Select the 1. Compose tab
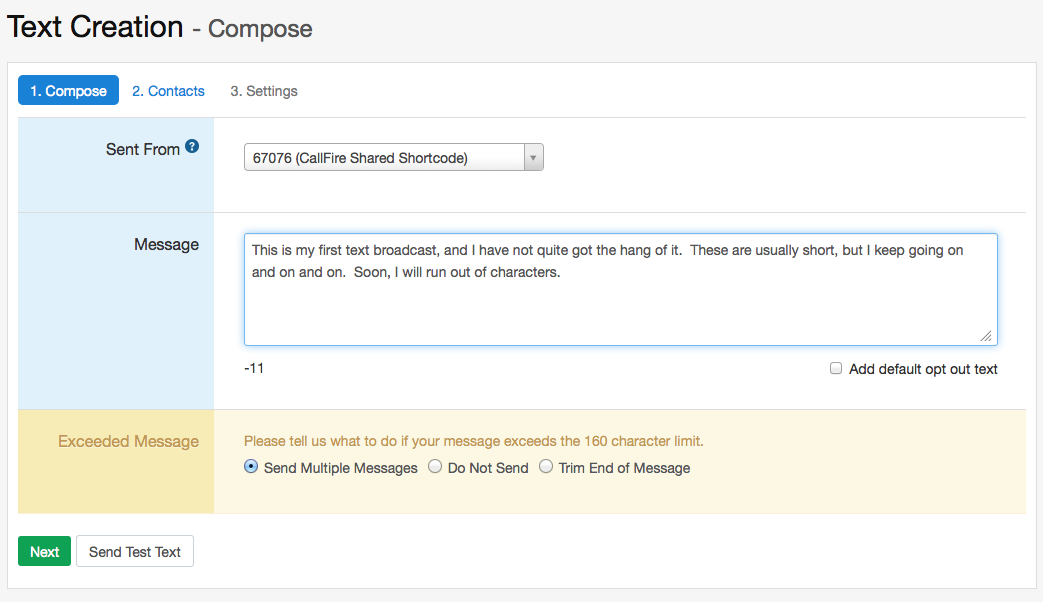Viewport: 1043px width, 602px height. 68,90
